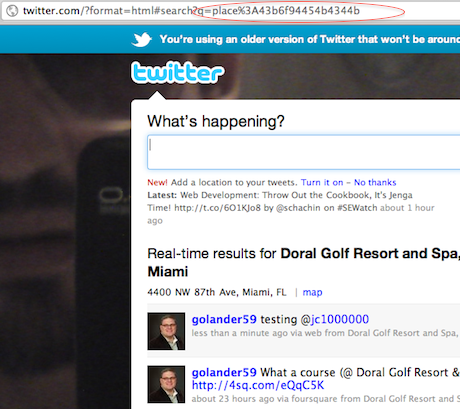Click the older version of Twitter banner message
This screenshot has height=409, width=460.
tap(310, 39)
